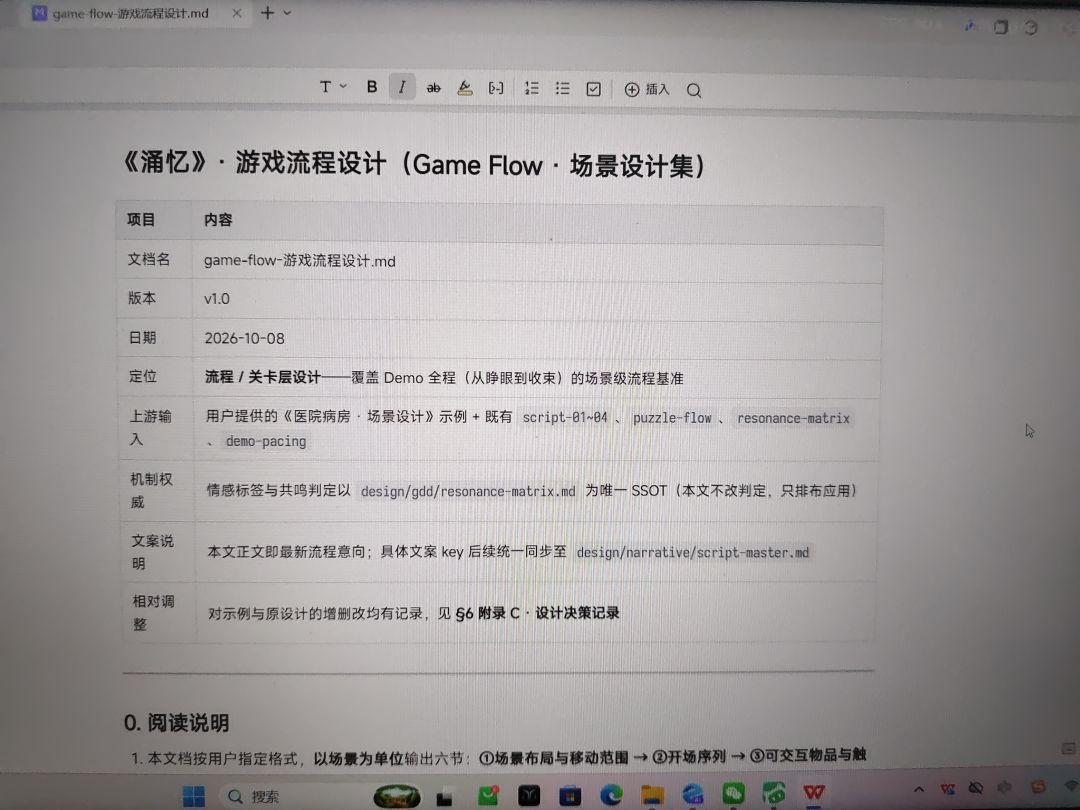Open the T text style dropdown
Screen dimensions: 1080x810
coord(333,87)
